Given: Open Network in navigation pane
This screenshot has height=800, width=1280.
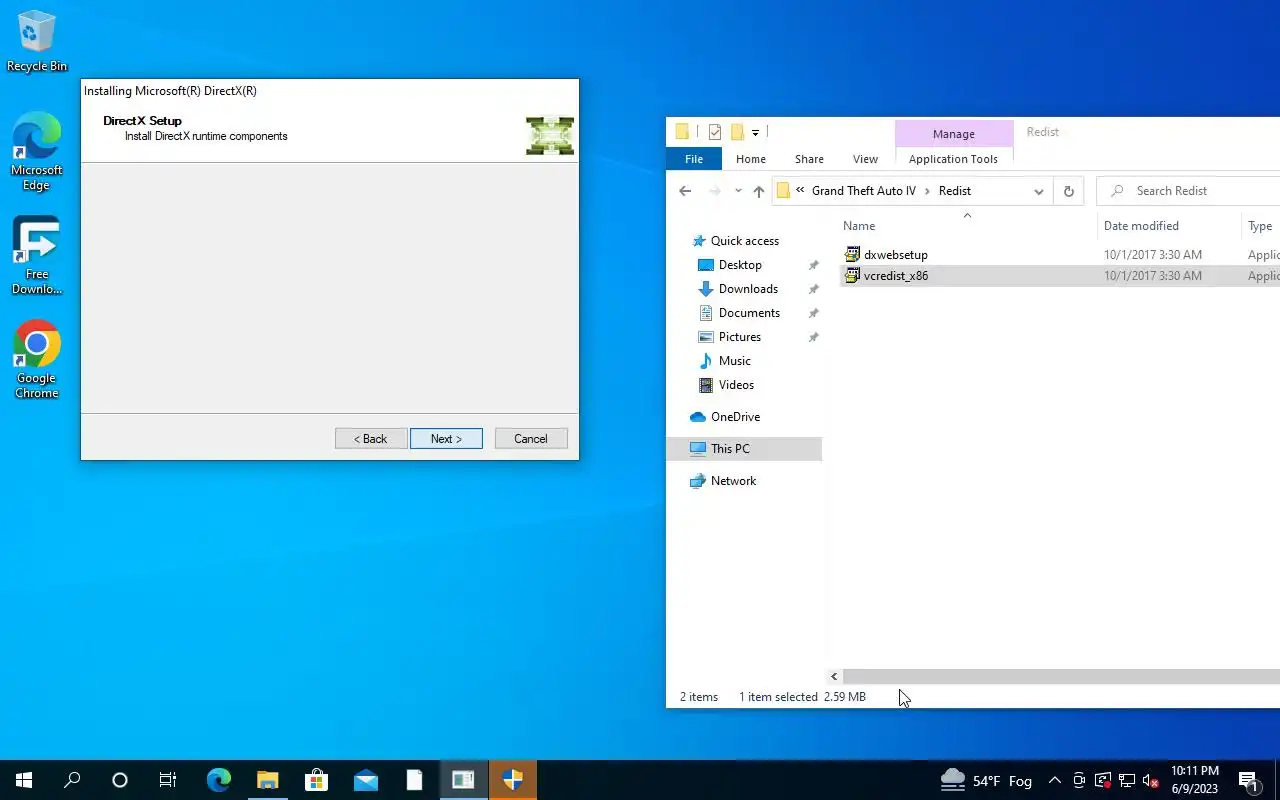Looking at the screenshot, I should click(733, 481).
